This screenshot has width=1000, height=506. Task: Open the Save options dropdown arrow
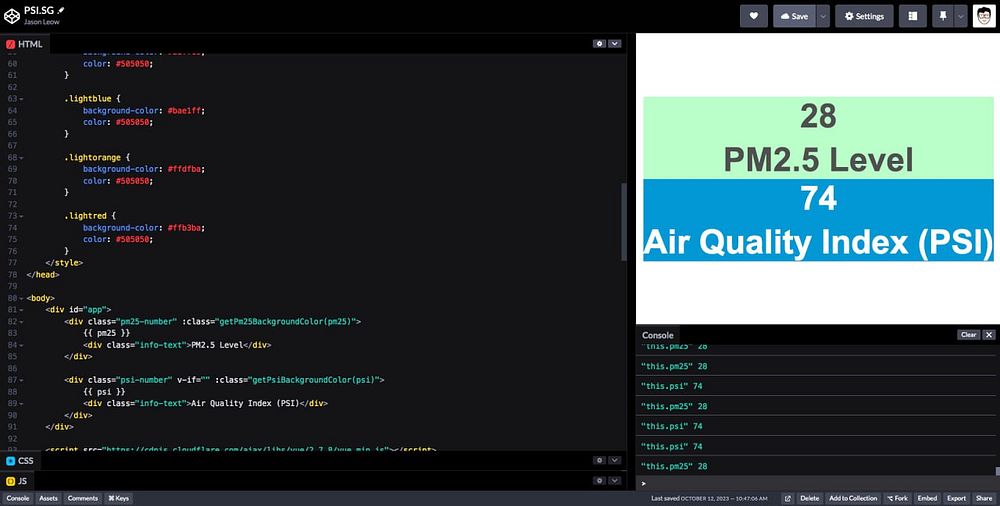coord(823,17)
